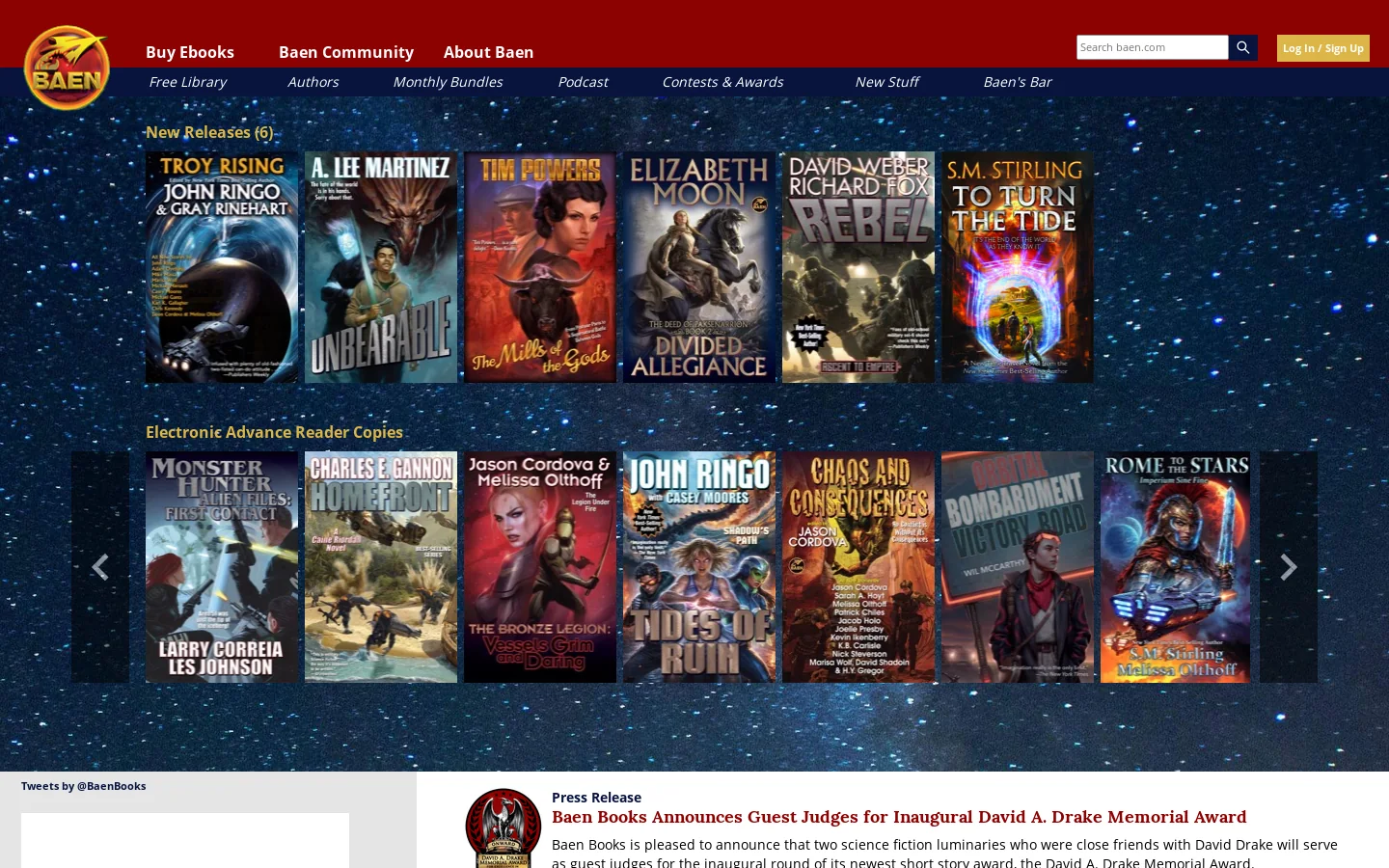Screen dimensions: 1389x868
Task: Select Troy Rising book cover
Action: point(222,267)
